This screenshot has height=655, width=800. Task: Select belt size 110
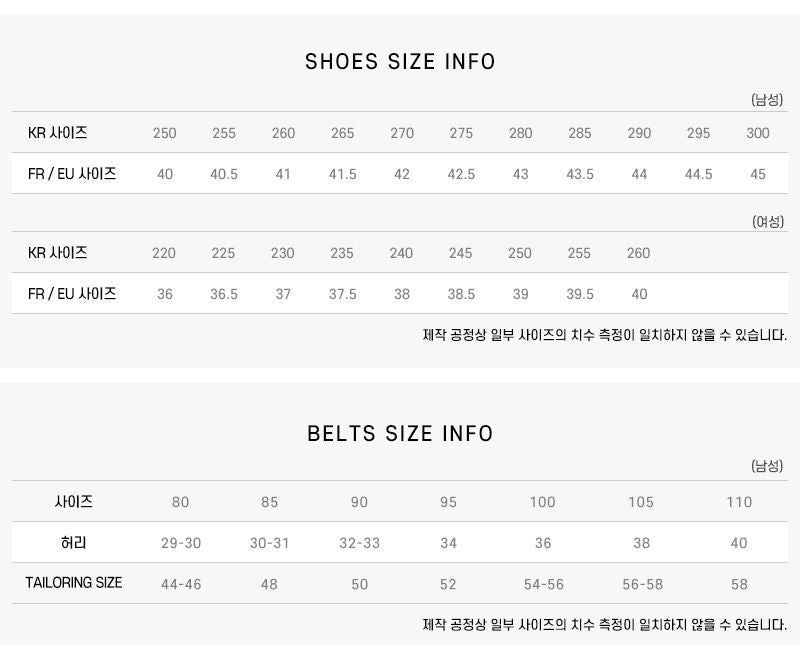[739, 502]
